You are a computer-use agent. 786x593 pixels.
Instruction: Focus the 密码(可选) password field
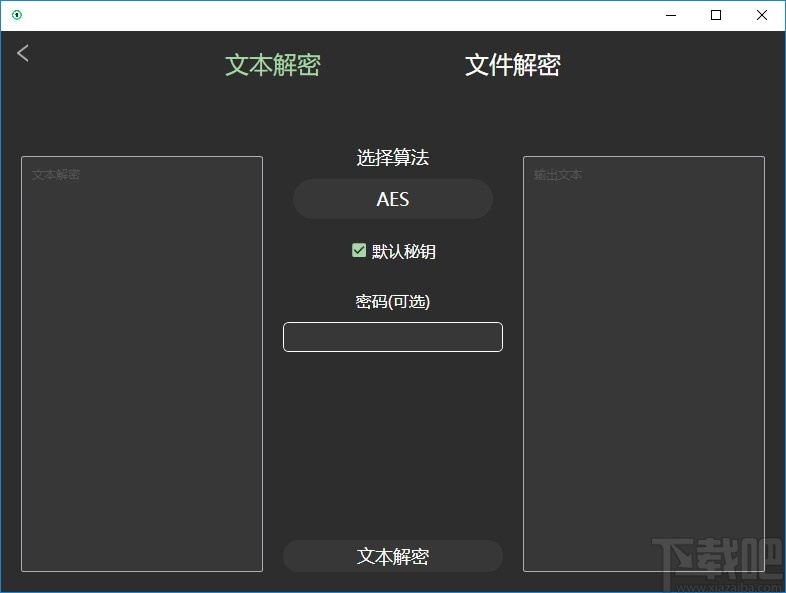(393, 337)
